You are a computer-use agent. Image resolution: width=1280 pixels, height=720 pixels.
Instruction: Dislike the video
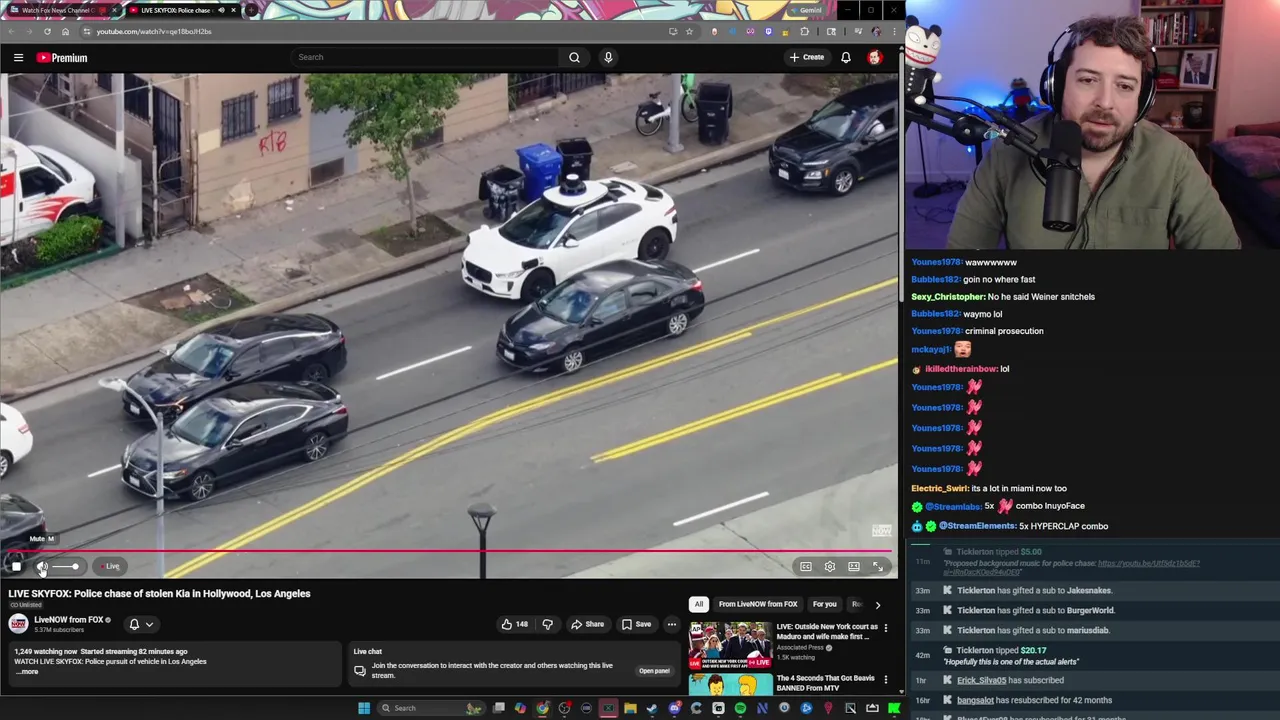(547, 624)
